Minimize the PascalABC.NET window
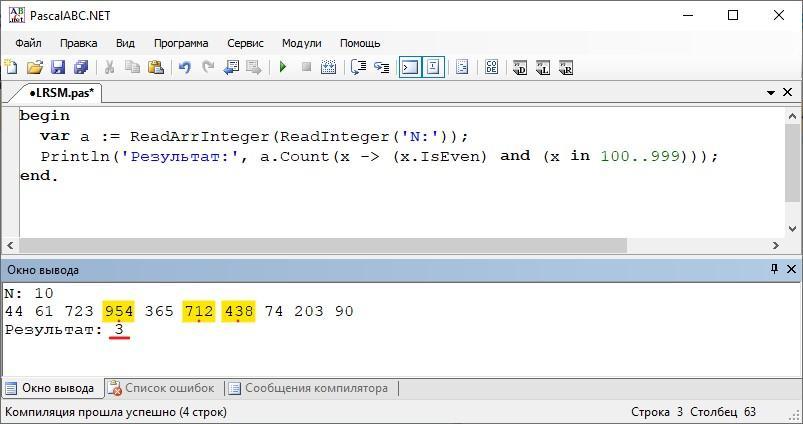 pos(688,15)
